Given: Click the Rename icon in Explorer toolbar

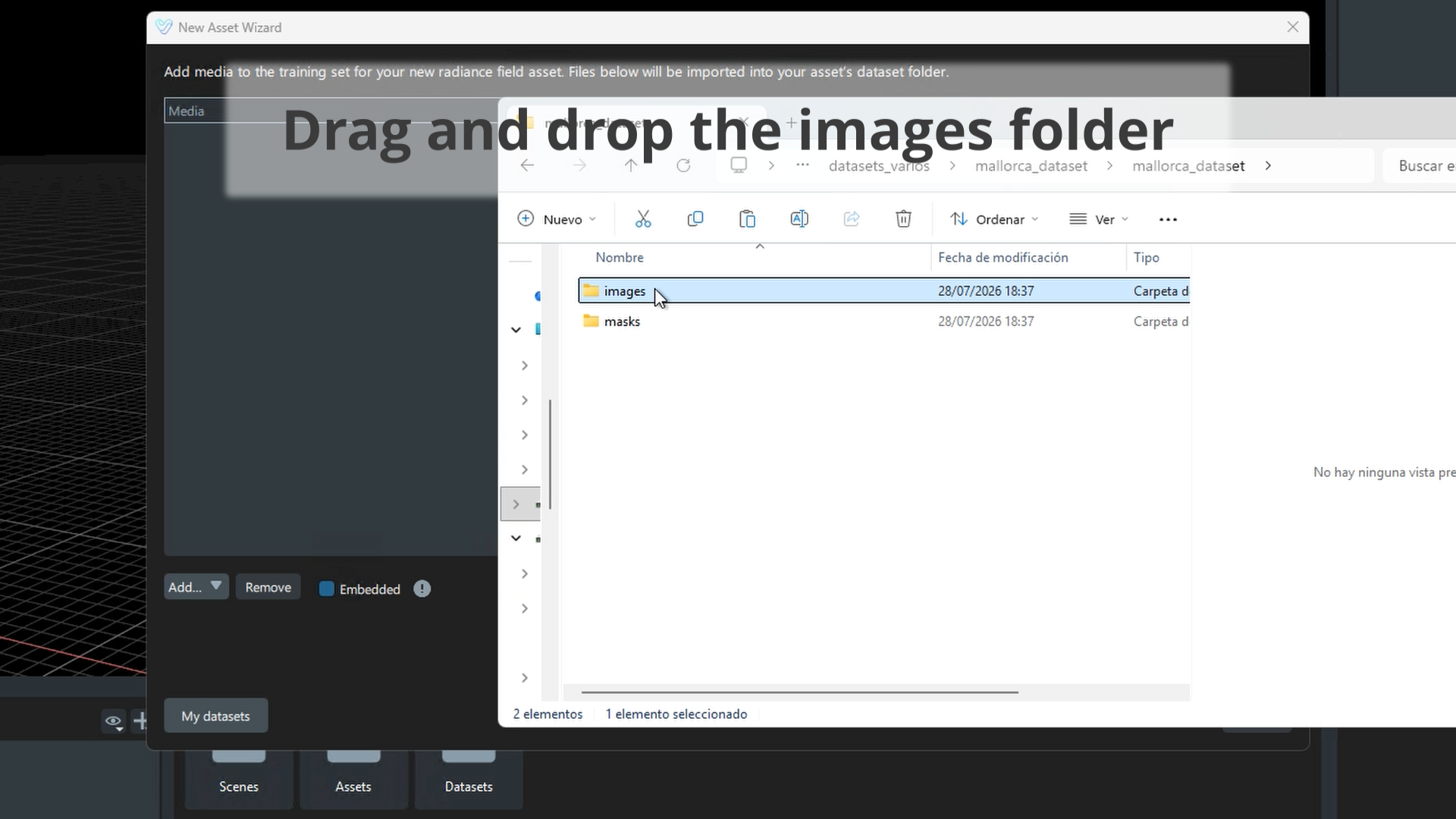Looking at the screenshot, I should click(799, 219).
